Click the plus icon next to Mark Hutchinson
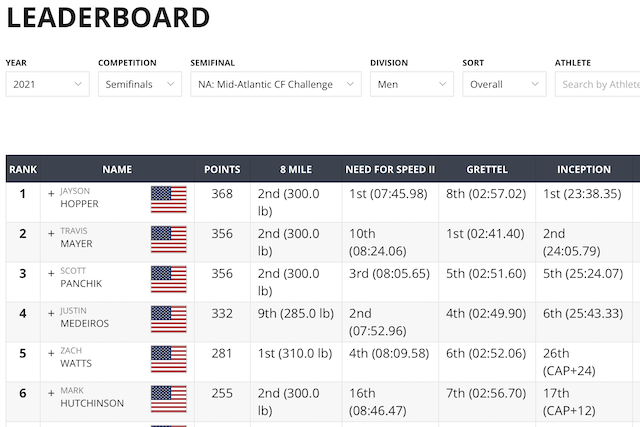This screenshot has width=640, height=427. click(x=51, y=393)
